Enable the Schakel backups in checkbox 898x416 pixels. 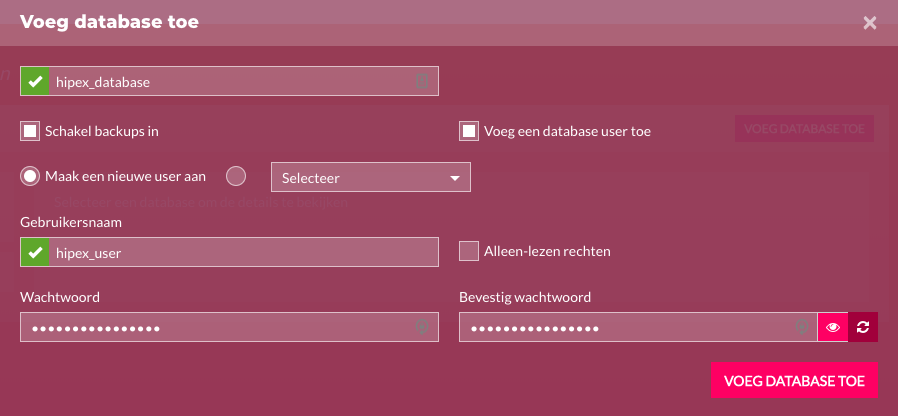point(30,131)
